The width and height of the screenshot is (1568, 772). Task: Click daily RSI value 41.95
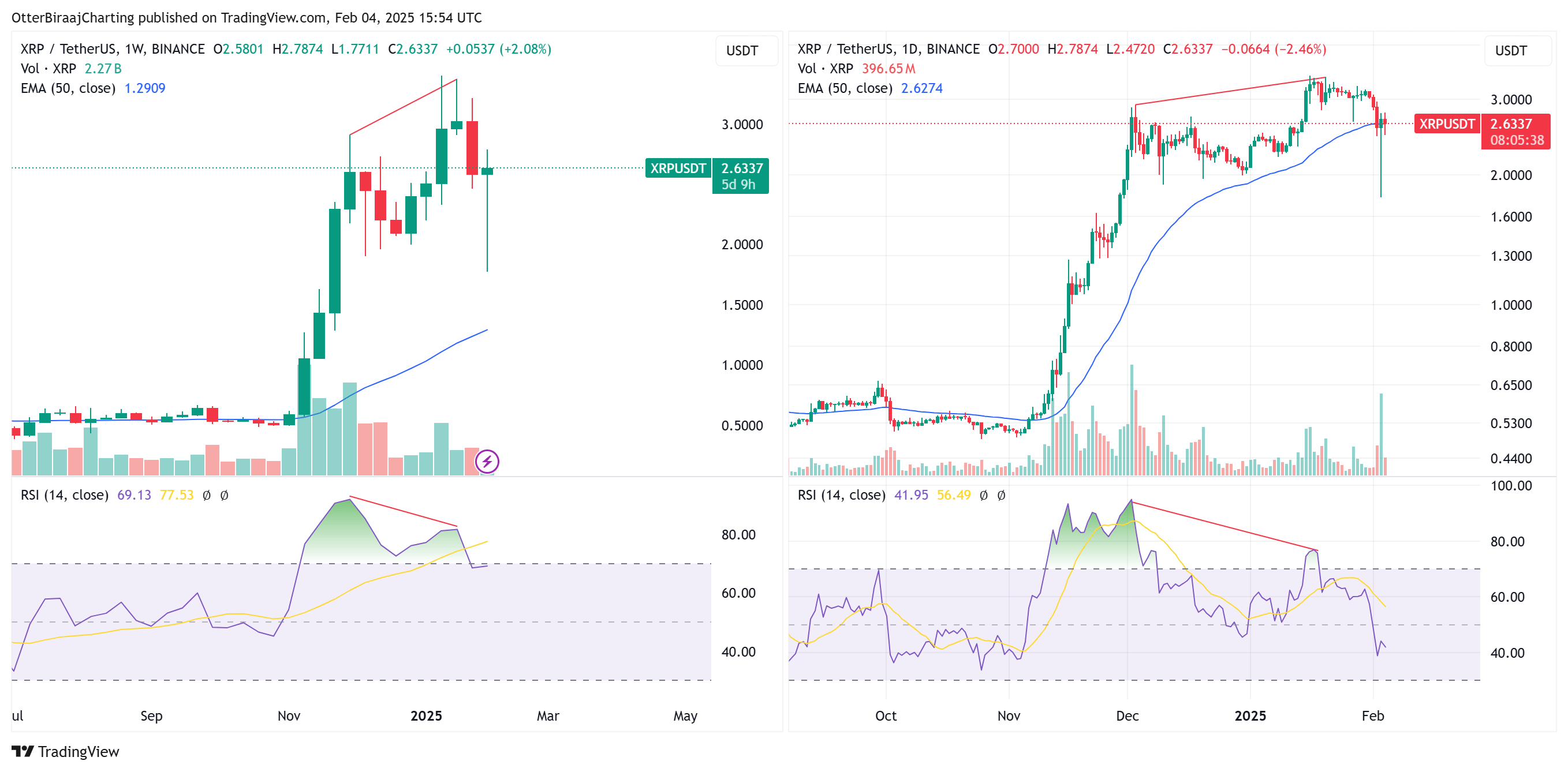[911, 494]
